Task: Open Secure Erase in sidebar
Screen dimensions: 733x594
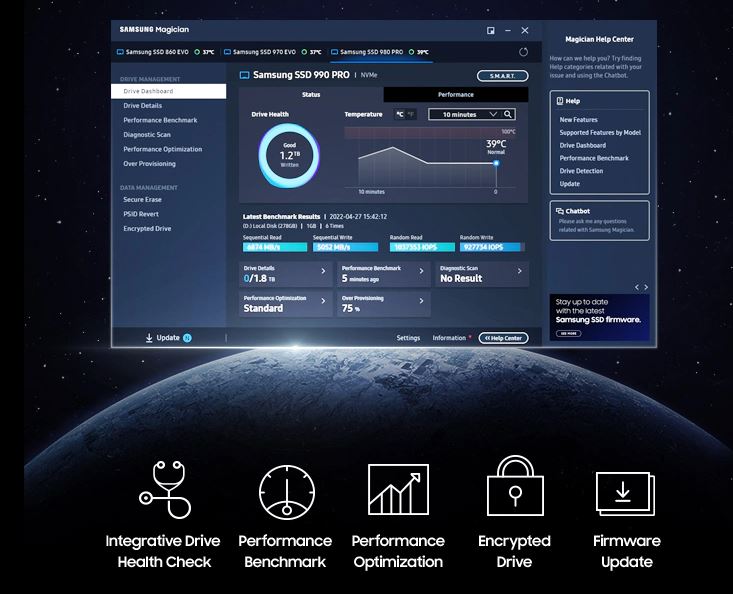Action: pyautogui.click(x=143, y=200)
